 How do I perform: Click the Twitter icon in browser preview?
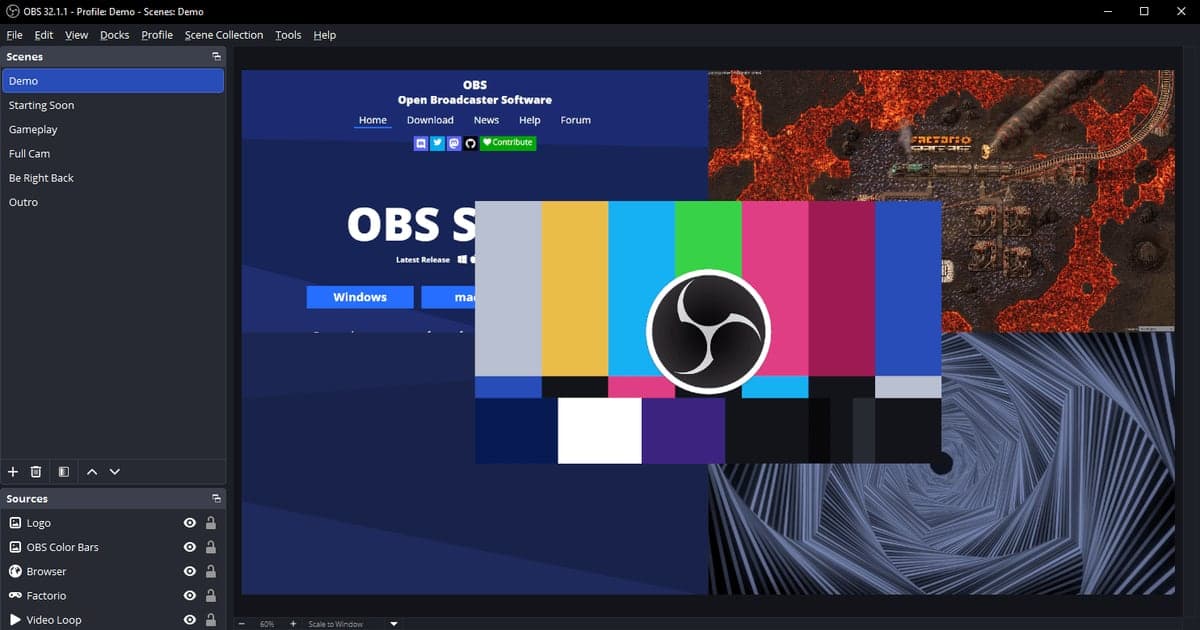point(438,143)
